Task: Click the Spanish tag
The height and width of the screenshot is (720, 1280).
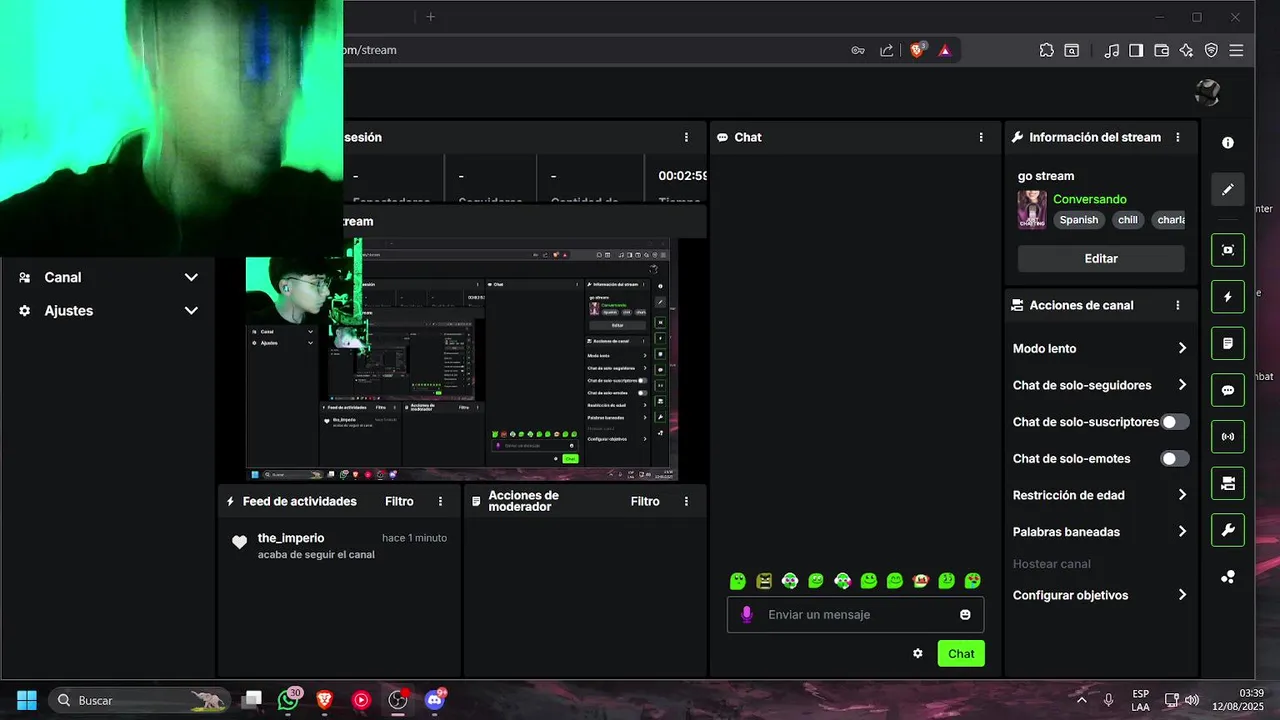Action: click(x=1079, y=220)
